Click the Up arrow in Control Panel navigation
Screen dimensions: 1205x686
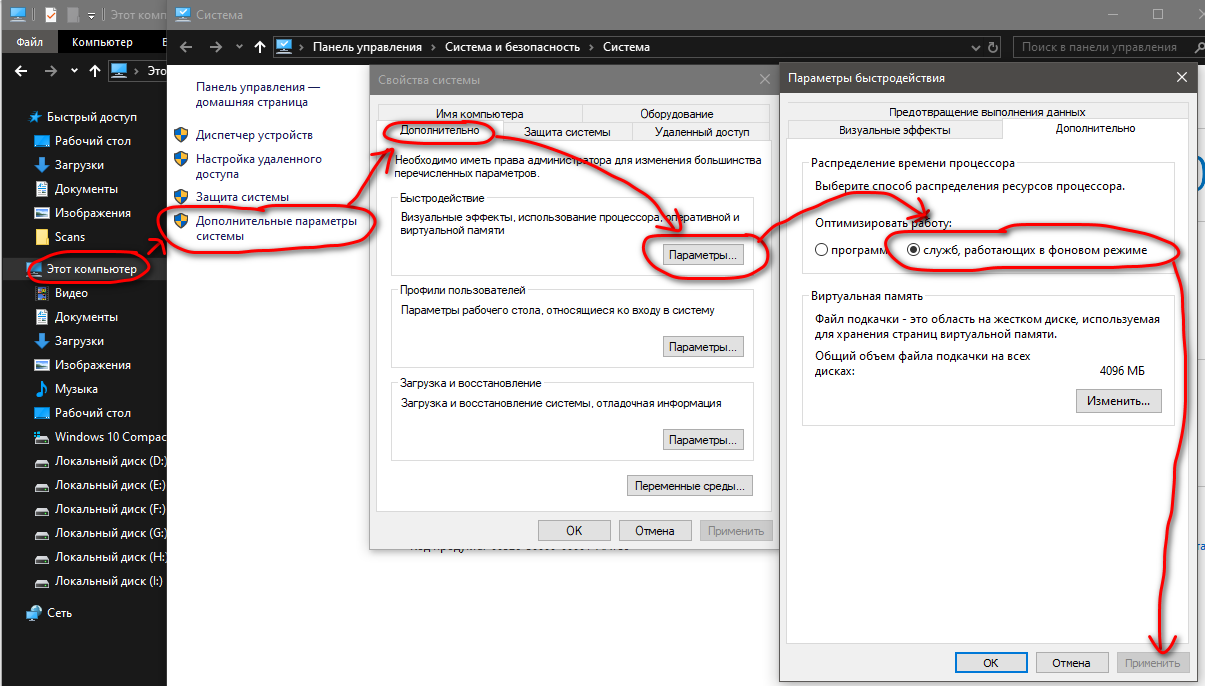pyautogui.click(x=260, y=47)
